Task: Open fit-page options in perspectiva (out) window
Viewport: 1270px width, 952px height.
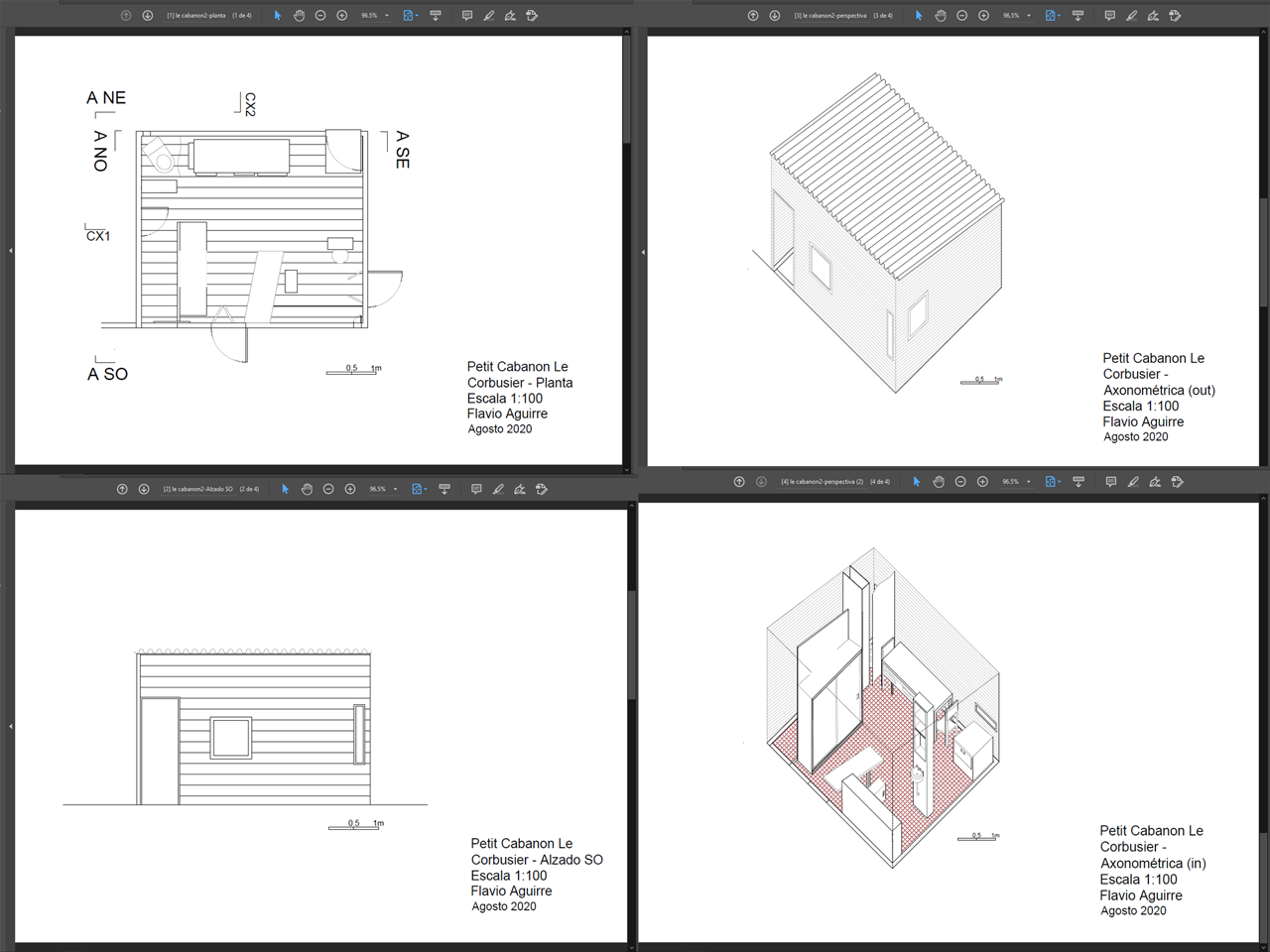Action: [x=1052, y=16]
